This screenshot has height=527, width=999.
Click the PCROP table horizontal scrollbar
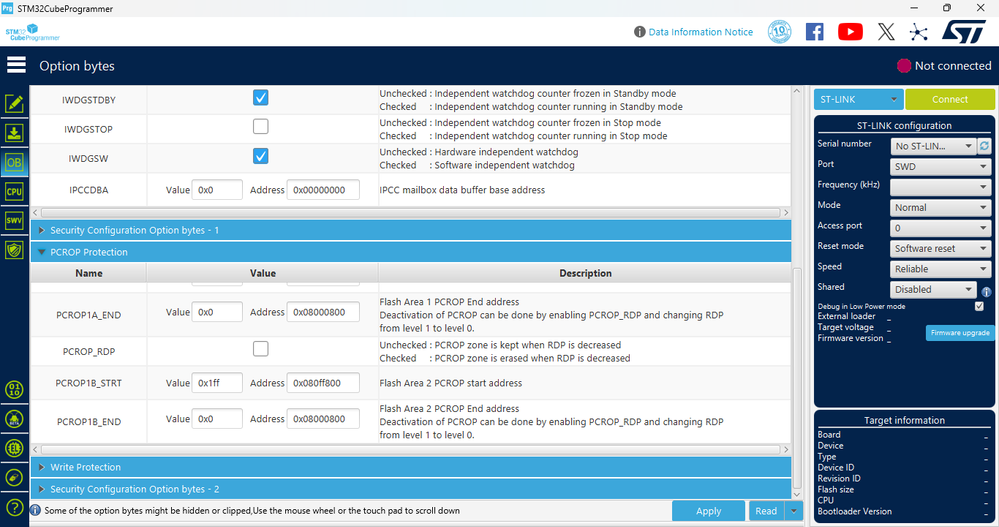pyautogui.click(x=411, y=449)
